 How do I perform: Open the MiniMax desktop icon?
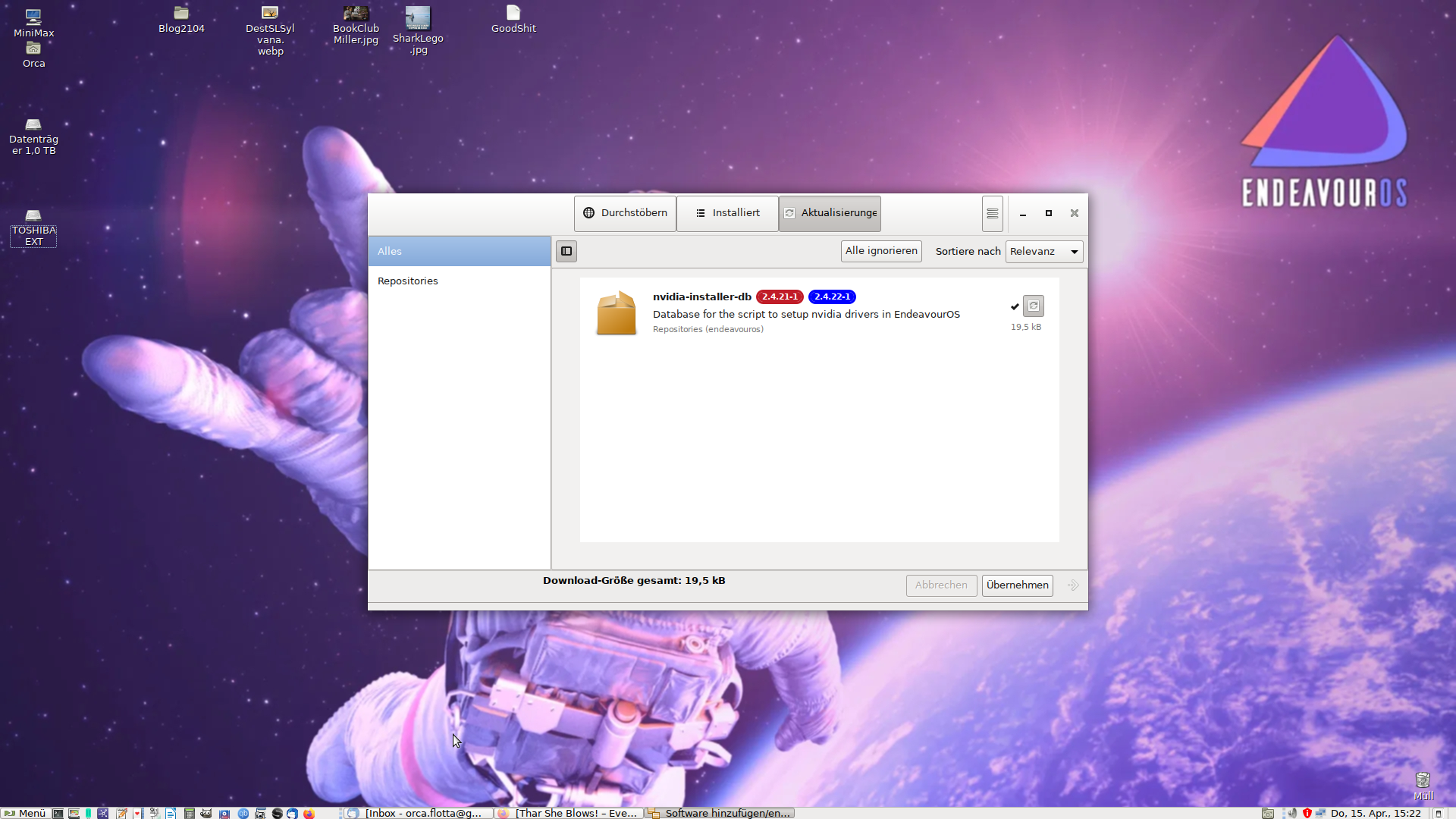(33, 23)
